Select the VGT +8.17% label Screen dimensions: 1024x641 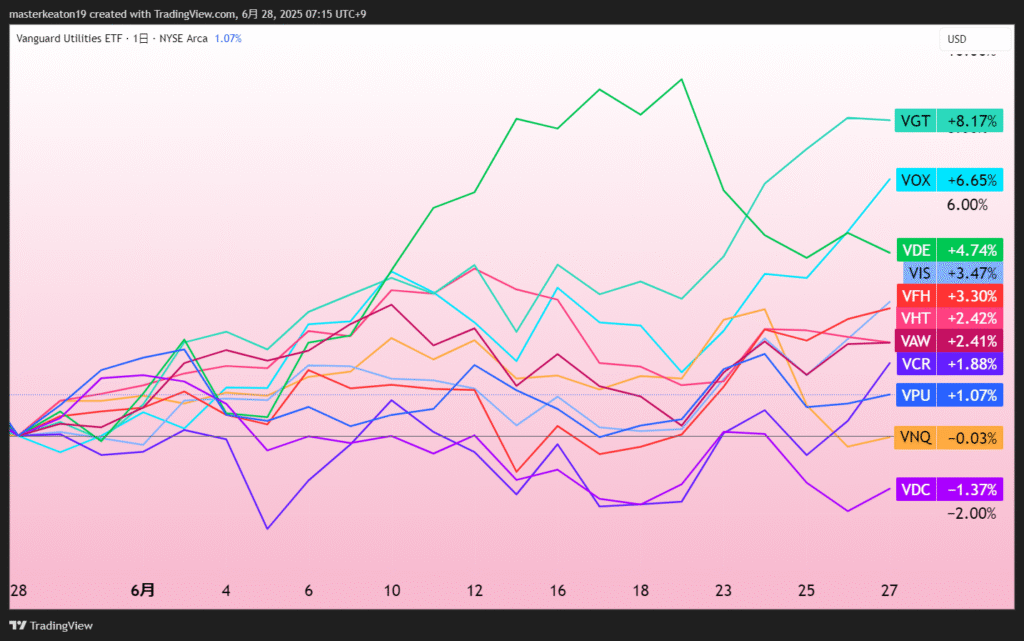(x=948, y=121)
